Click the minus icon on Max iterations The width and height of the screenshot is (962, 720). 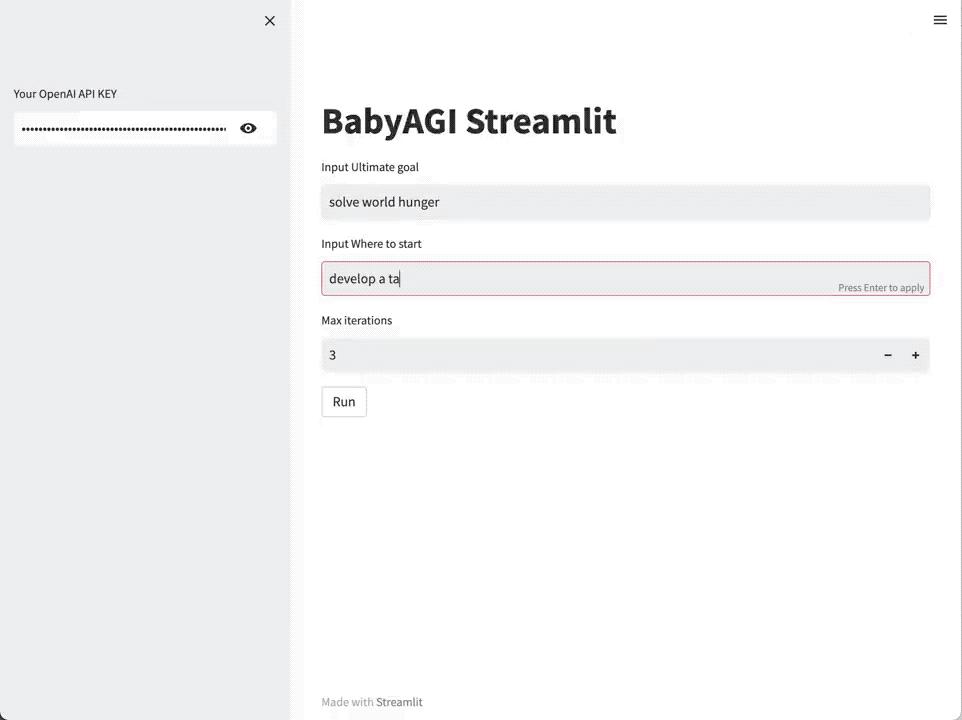(x=887, y=354)
